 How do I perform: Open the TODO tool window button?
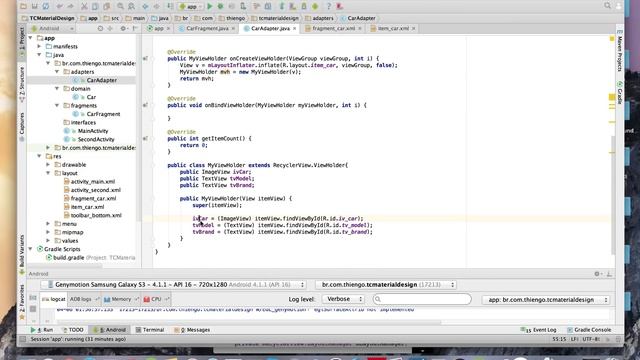pyautogui.click(x=73, y=330)
